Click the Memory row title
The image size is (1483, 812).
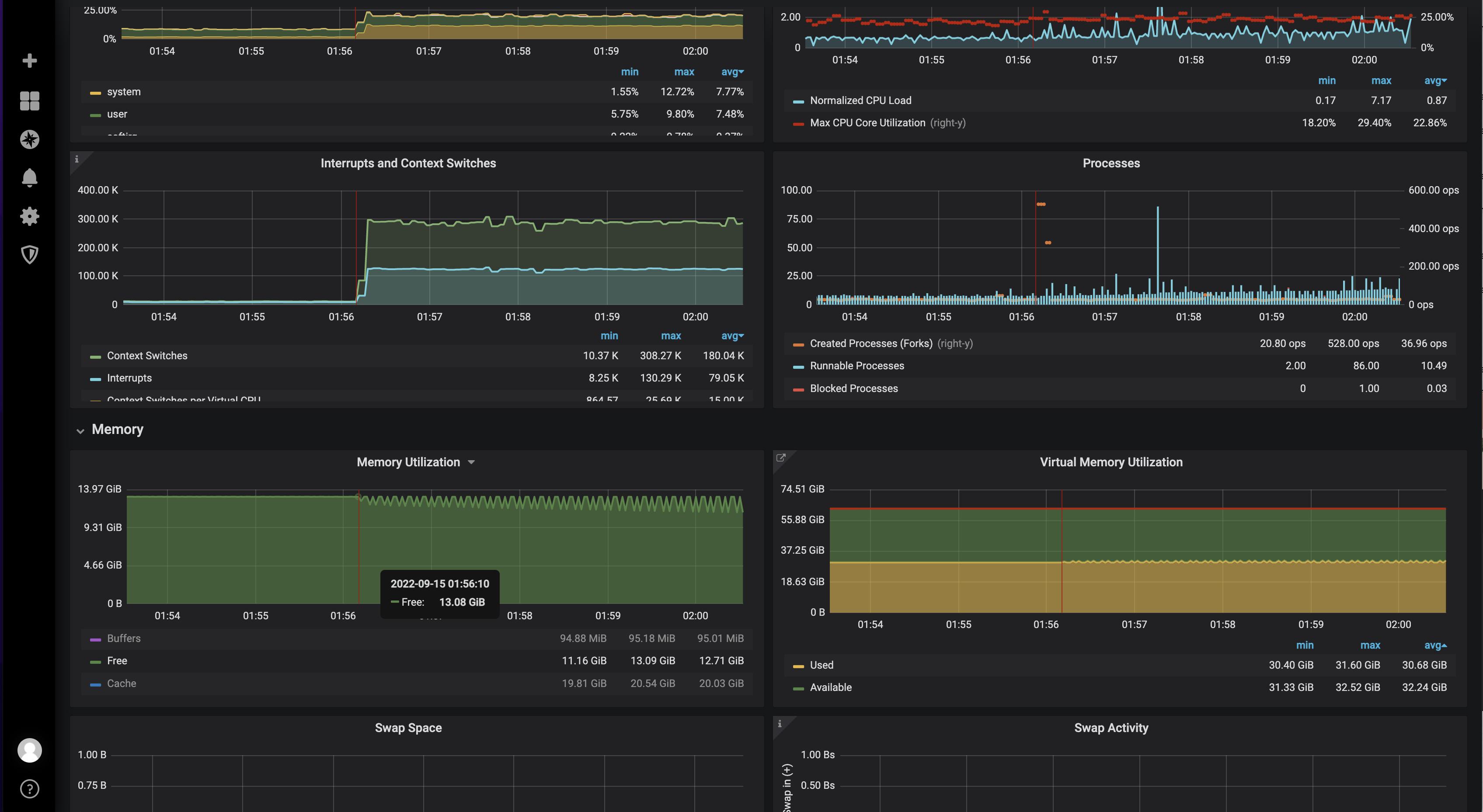pyautogui.click(x=118, y=429)
